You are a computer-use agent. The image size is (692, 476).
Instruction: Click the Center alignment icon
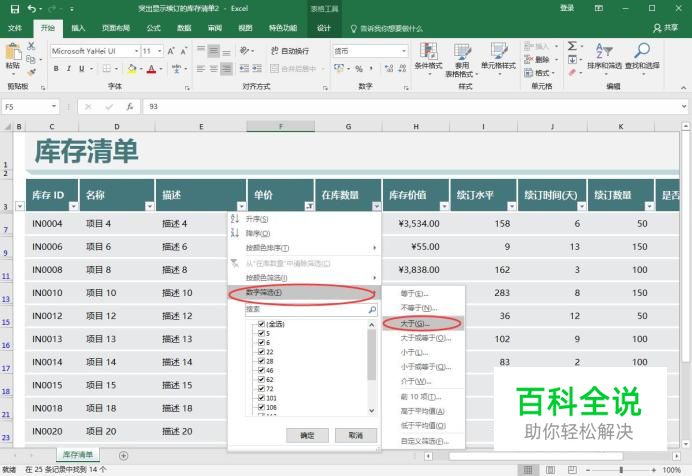214,68
